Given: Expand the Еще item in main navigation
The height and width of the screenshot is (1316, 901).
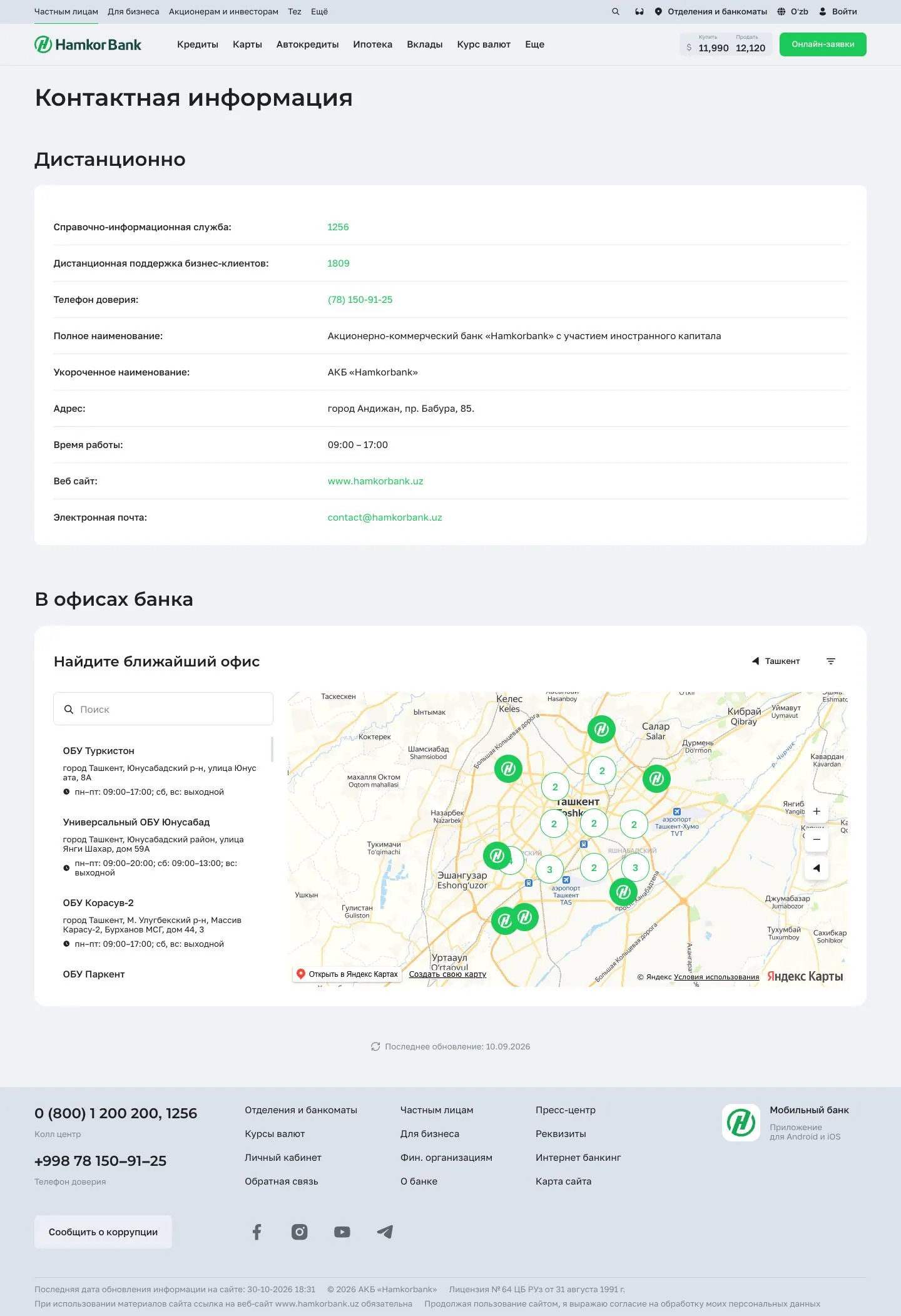Looking at the screenshot, I should click(x=534, y=44).
